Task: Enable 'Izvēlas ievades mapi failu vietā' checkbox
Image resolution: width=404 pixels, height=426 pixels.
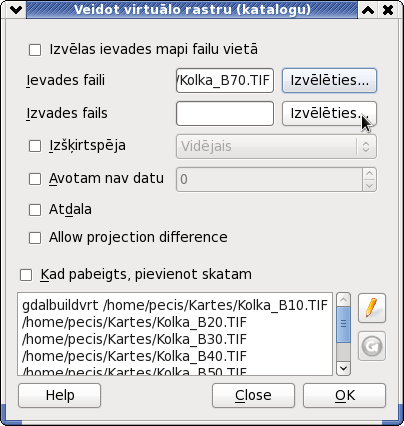Action: [x=35, y=50]
